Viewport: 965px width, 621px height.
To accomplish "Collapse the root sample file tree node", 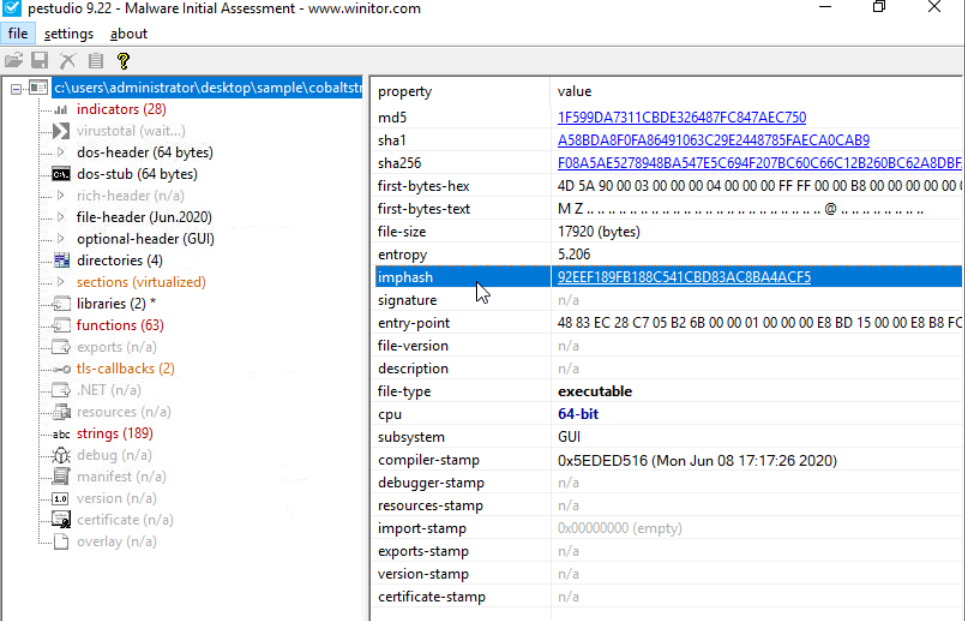I will [x=17, y=88].
